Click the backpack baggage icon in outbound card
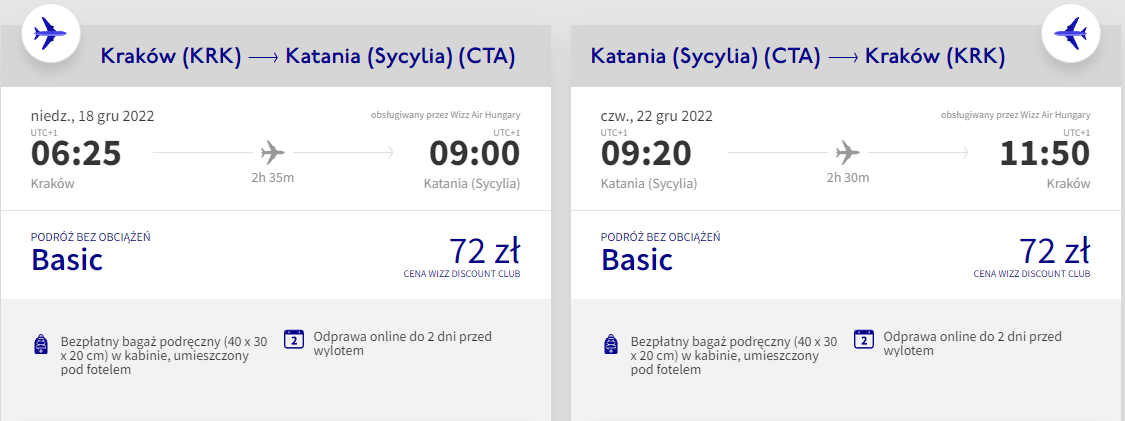The image size is (1125, 421). point(41,344)
